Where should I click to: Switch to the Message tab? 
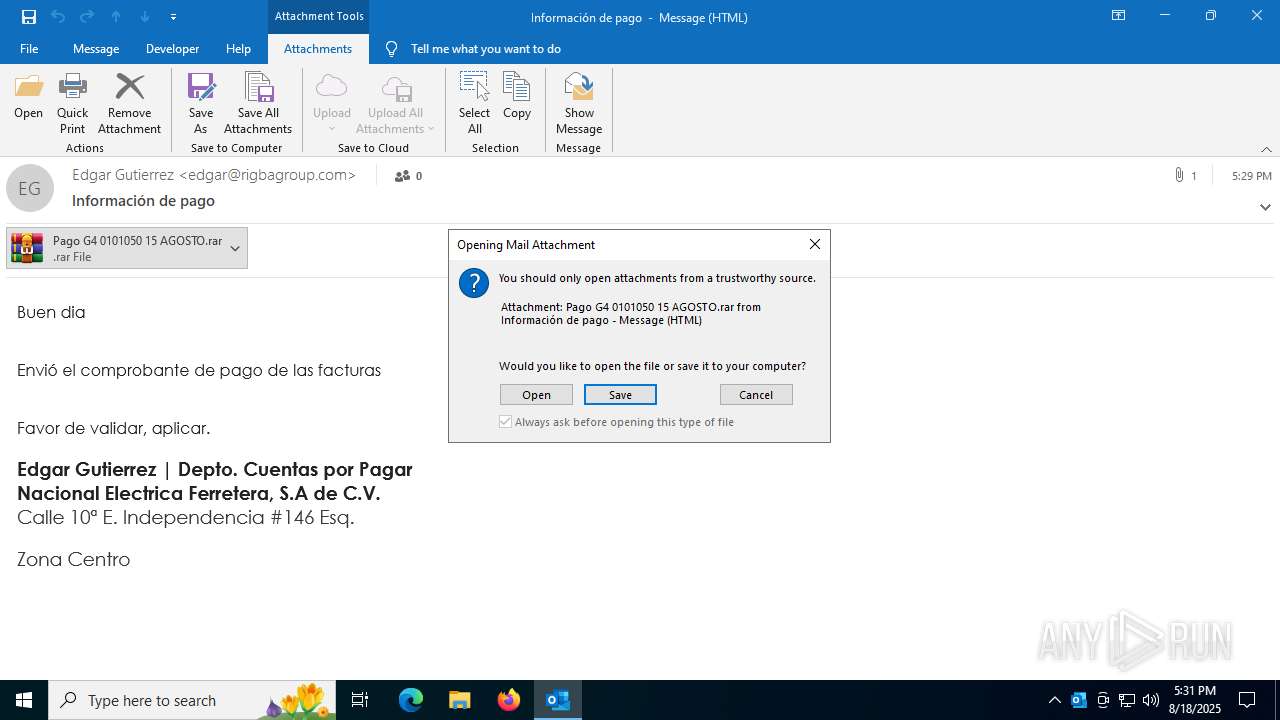96,48
